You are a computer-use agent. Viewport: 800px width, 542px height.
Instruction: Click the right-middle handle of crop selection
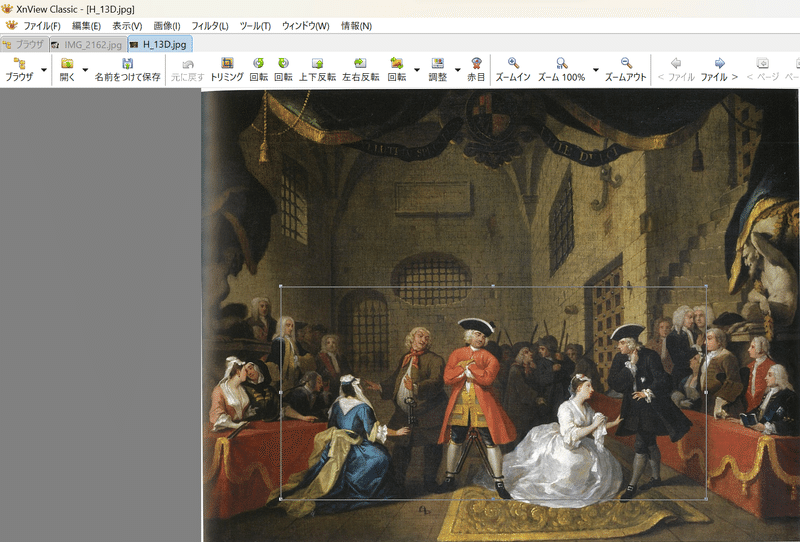click(707, 392)
